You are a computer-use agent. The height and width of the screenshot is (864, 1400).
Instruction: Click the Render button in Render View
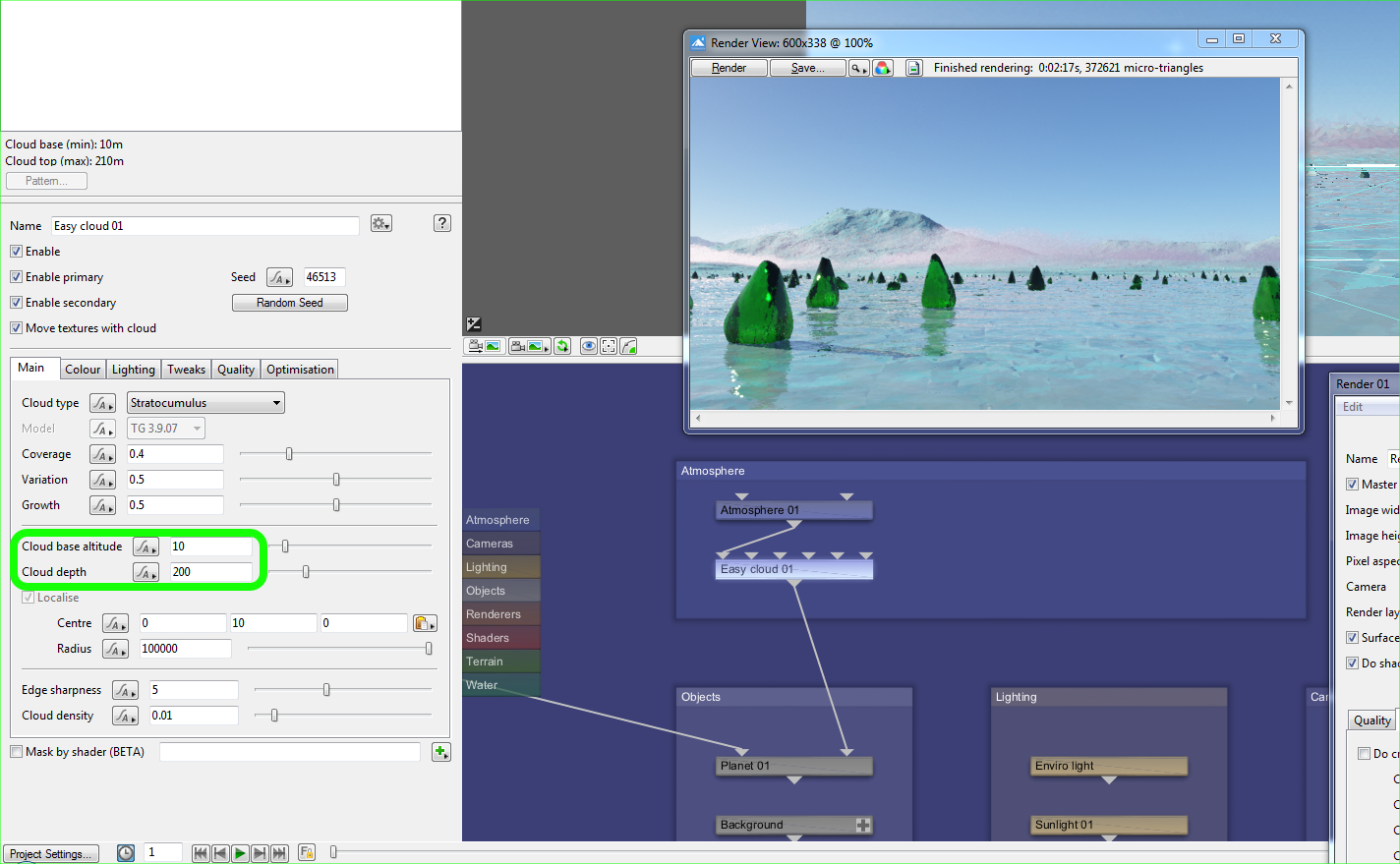pyautogui.click(x=729, y=68)
